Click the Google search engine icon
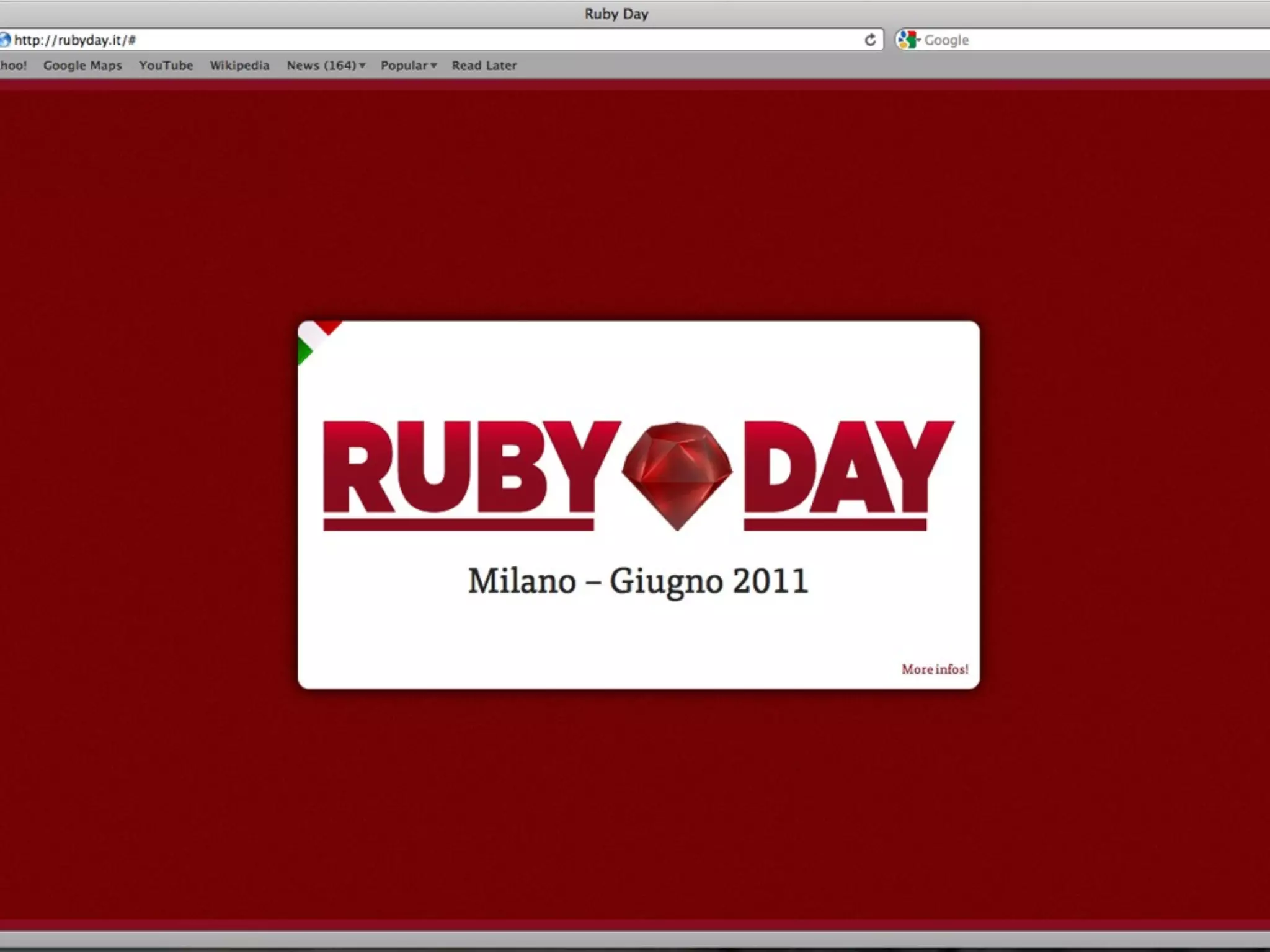The image size is (1270, 952). (907, 40)
